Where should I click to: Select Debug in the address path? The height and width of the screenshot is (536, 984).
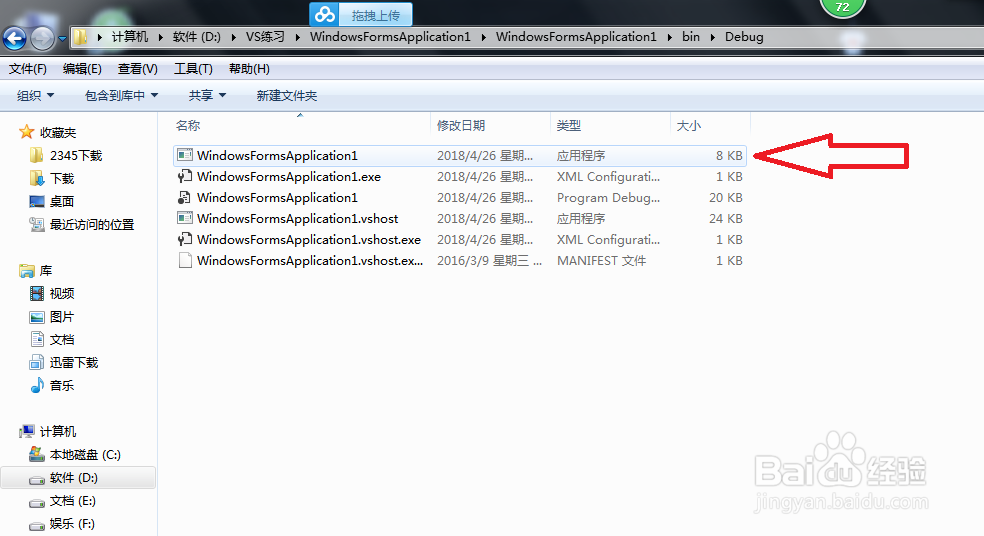744,37
